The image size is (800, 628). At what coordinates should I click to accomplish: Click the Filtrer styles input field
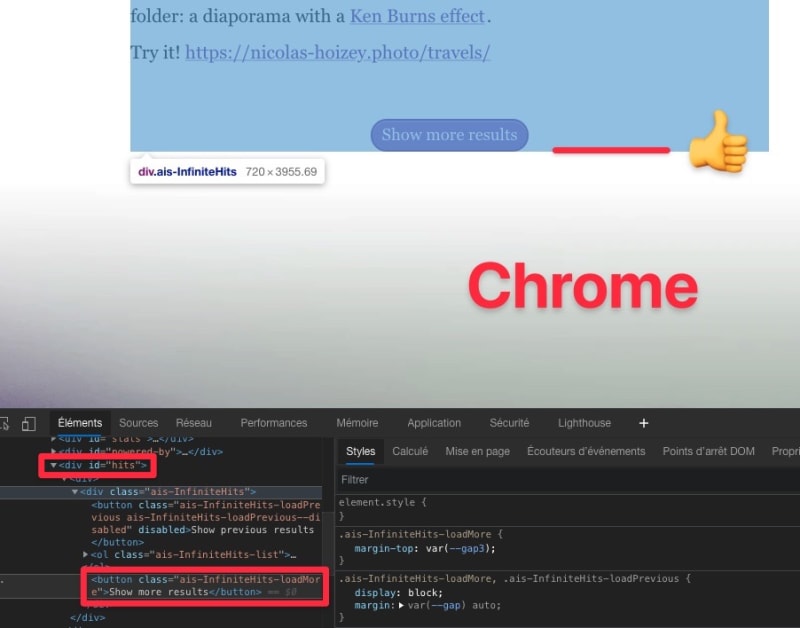568,480
